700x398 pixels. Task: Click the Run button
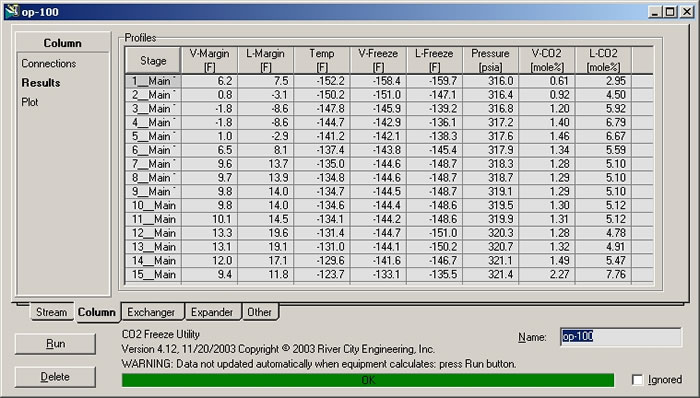point(55,344)
